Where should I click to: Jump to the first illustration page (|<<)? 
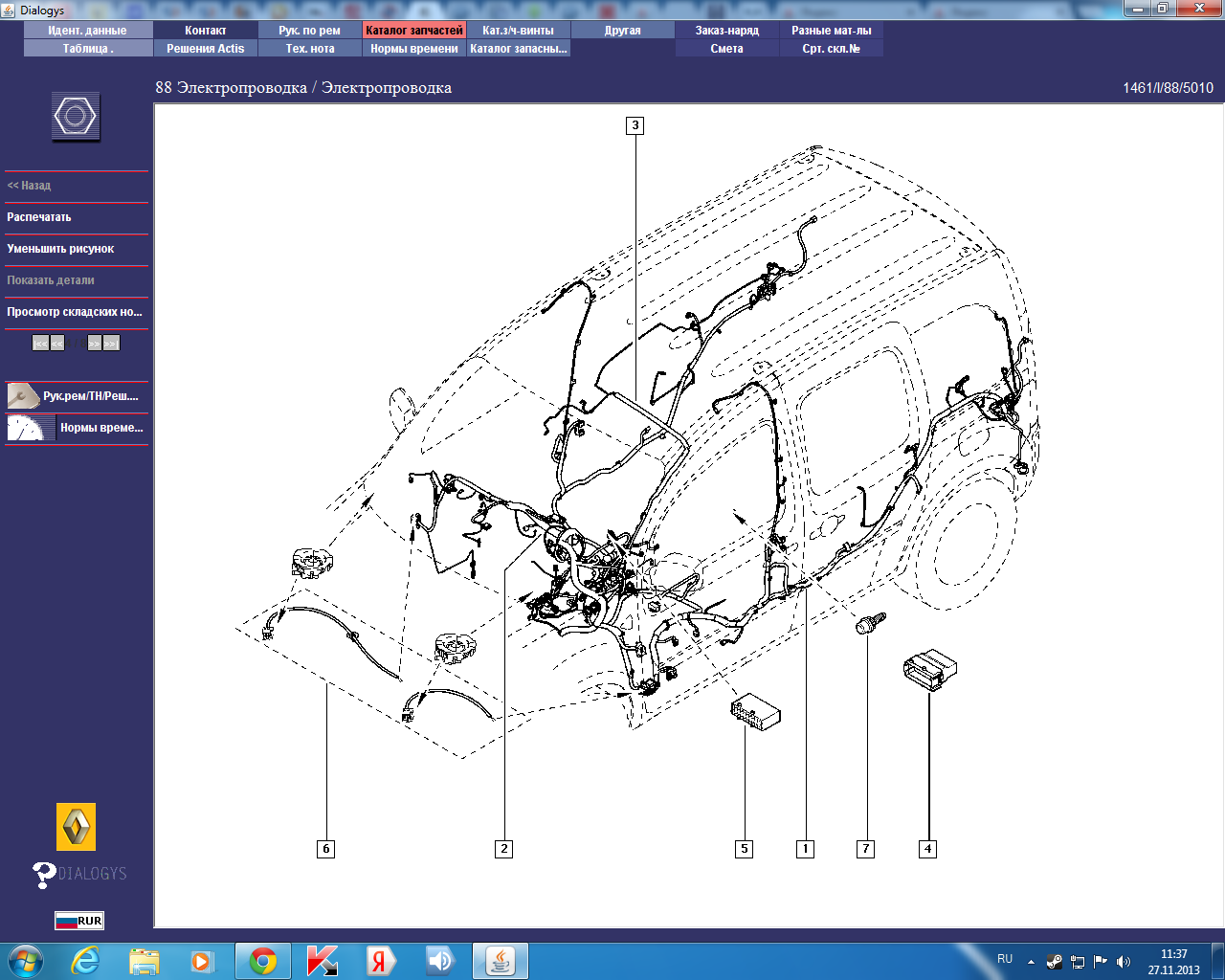click(40, 343)
